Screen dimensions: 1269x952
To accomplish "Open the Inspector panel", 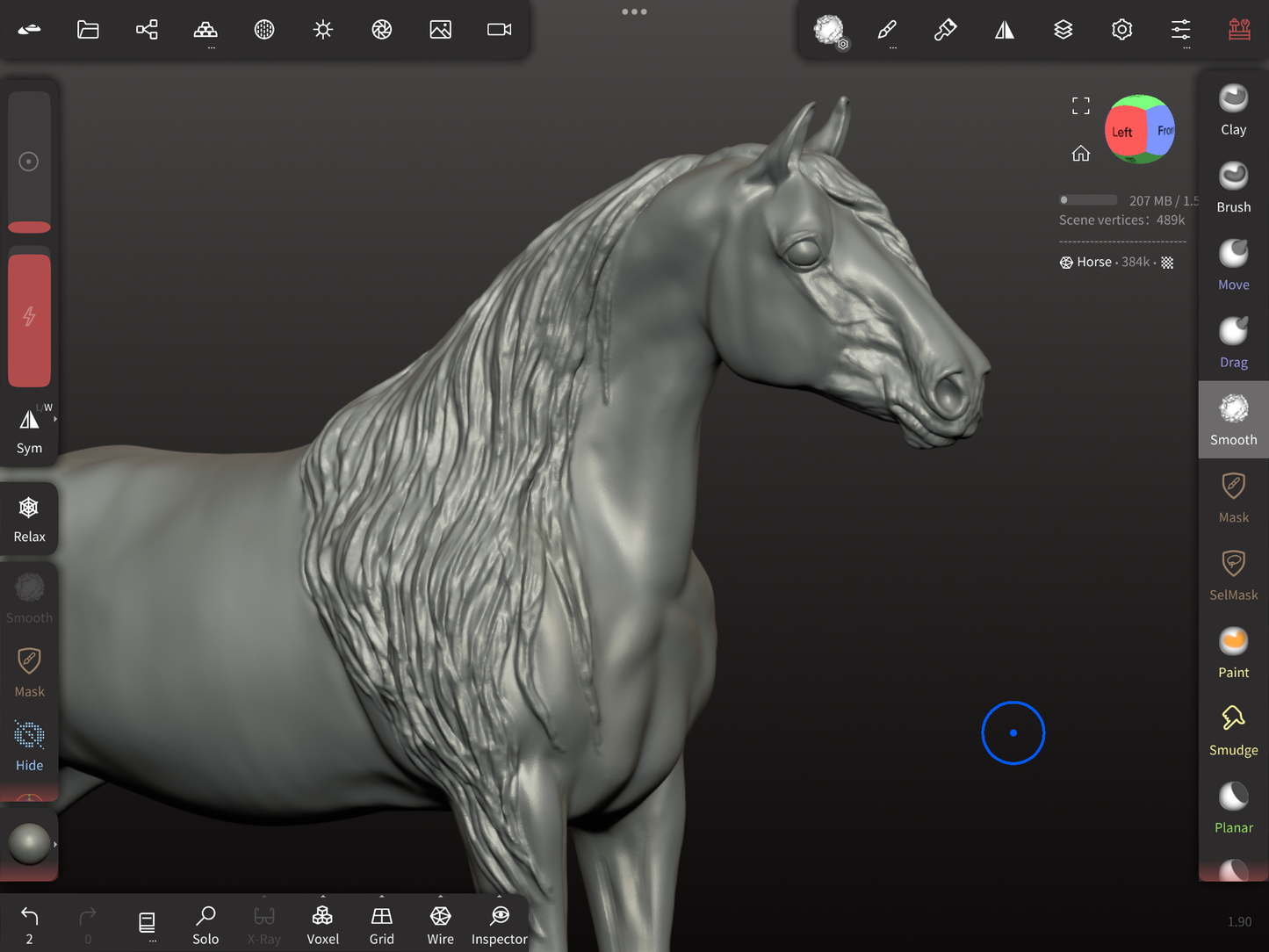I will [x=499, y=925].
